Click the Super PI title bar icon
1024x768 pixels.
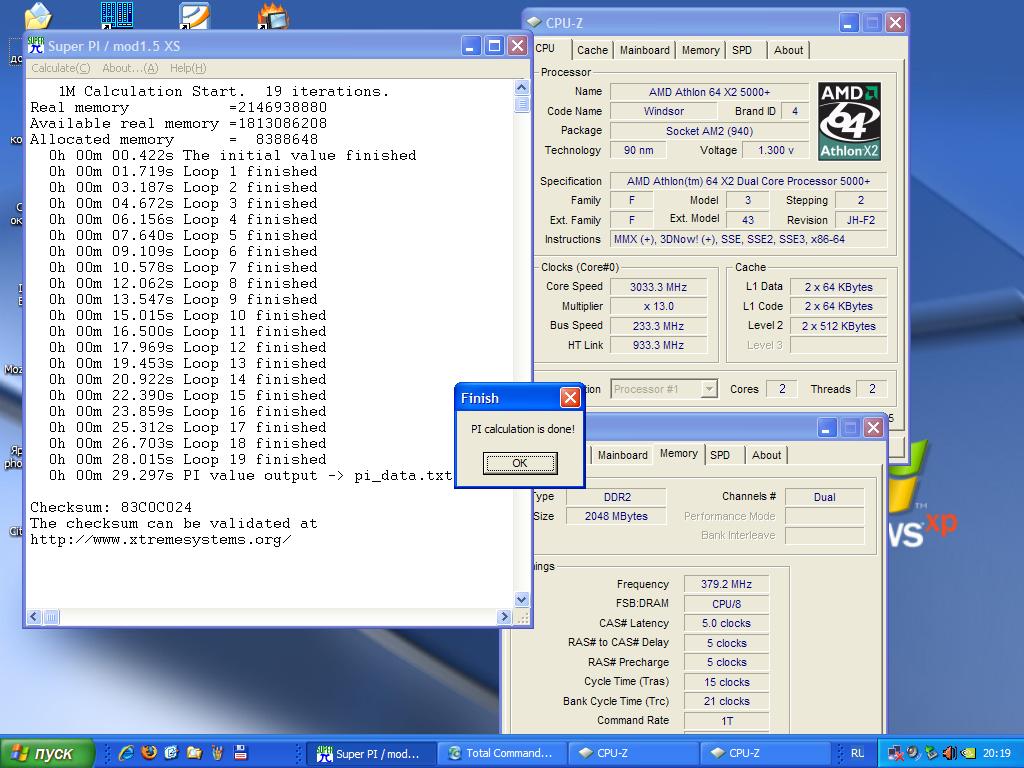pyautogui.click(x=36, y=46)
